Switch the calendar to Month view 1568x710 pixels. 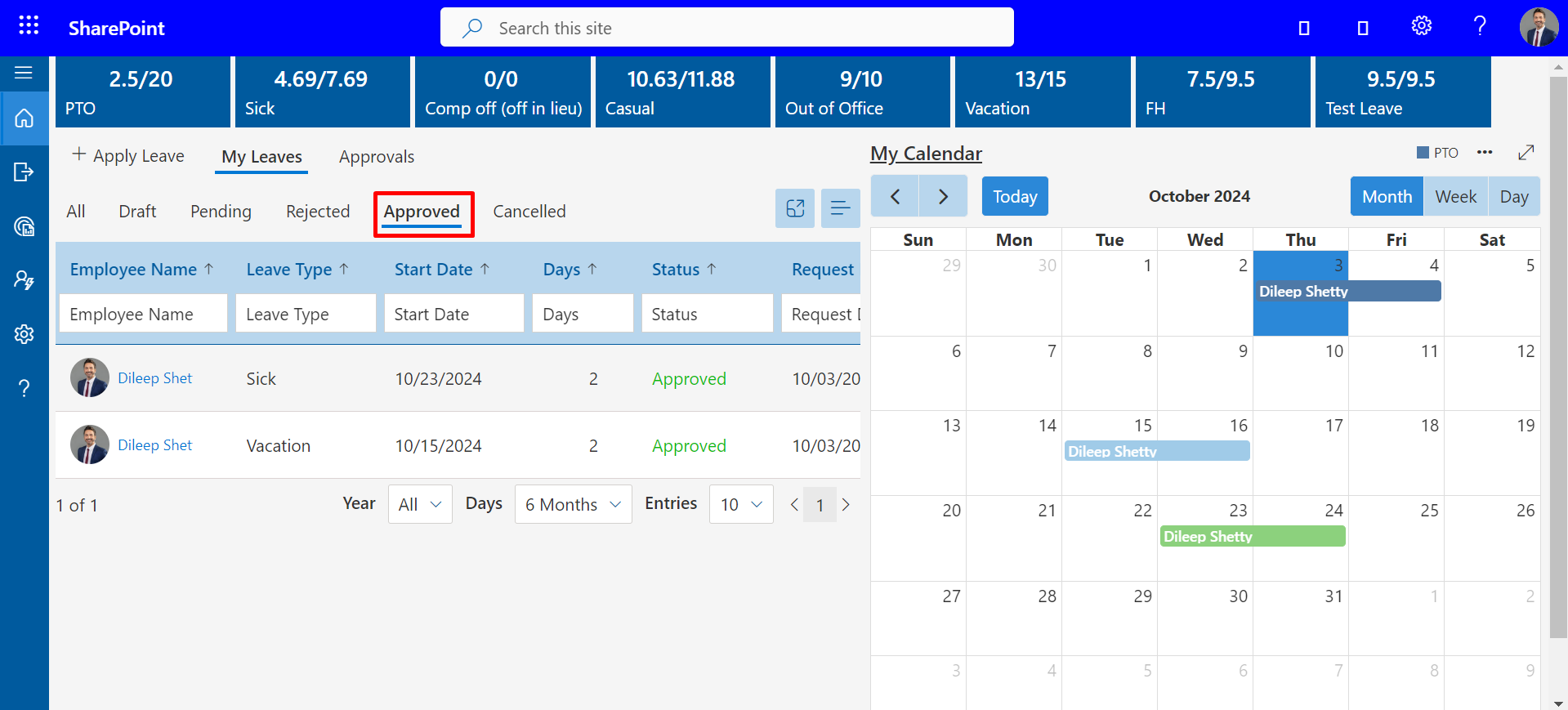point(1387,196)
